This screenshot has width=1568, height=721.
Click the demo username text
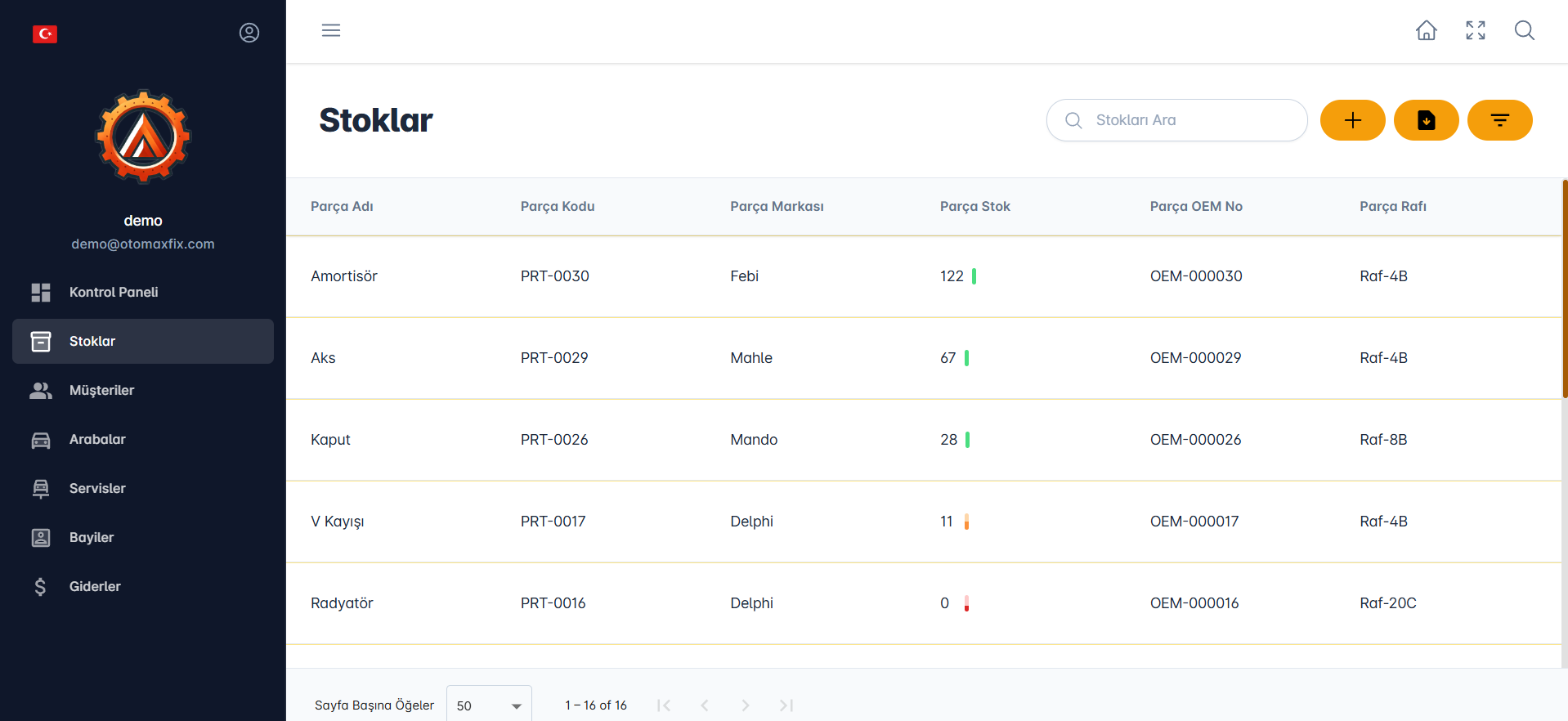point(143,221)
